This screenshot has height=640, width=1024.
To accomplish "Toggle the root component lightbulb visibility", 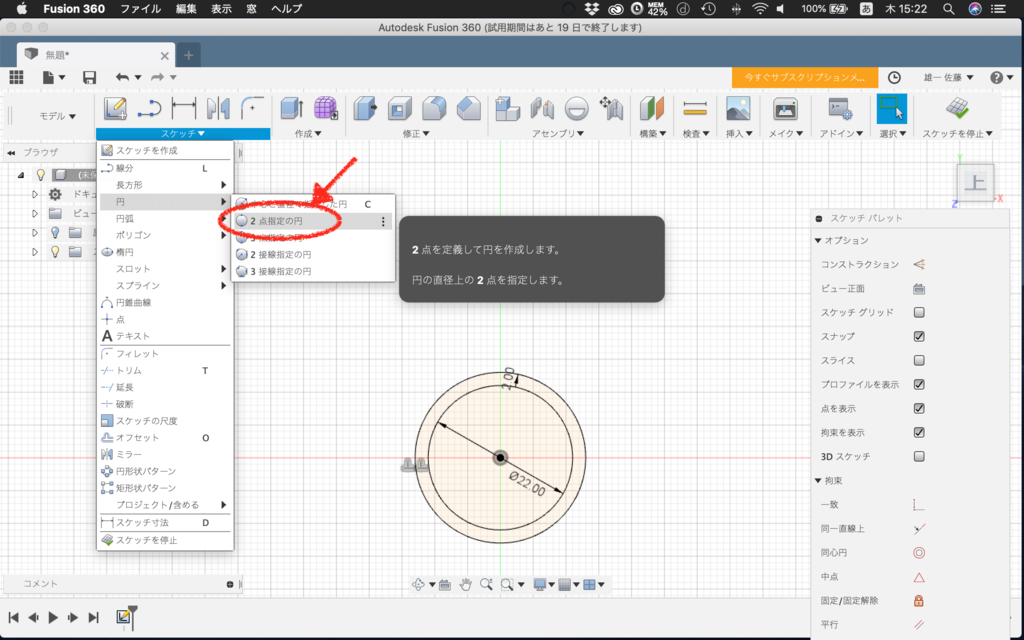I will pos(40,174).
